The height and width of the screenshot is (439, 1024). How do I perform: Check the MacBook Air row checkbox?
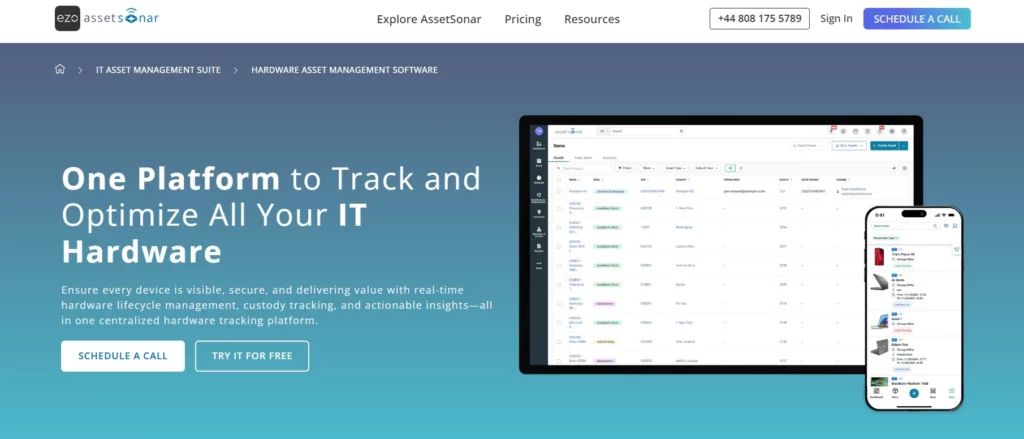557,190
